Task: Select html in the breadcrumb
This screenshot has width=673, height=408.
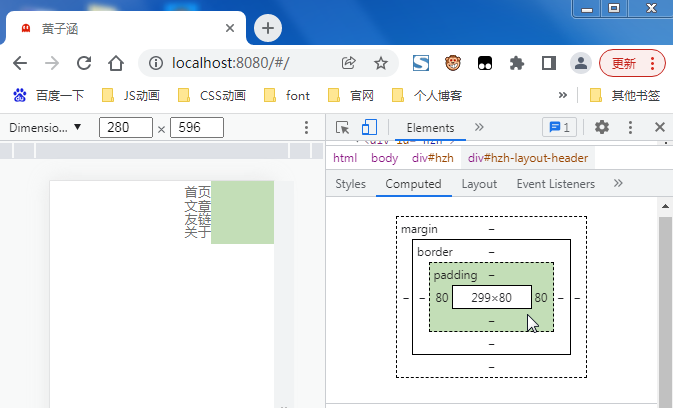Action: pos(345,158)
